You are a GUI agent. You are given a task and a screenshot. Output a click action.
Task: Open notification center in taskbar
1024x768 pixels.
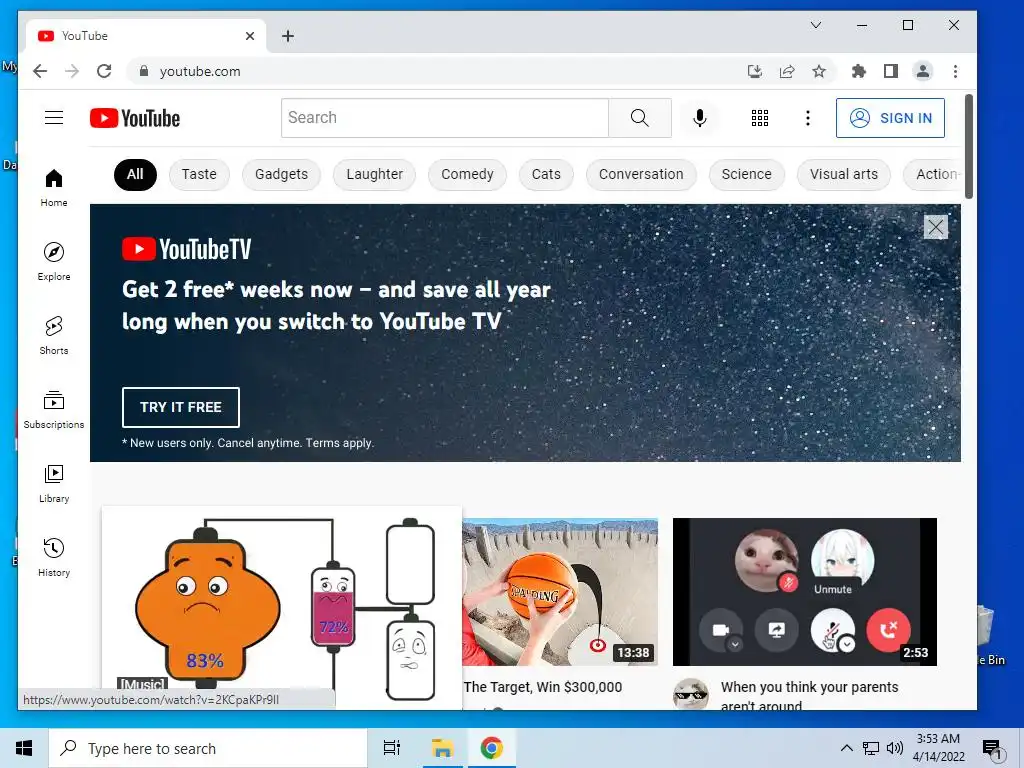[992, 750]
